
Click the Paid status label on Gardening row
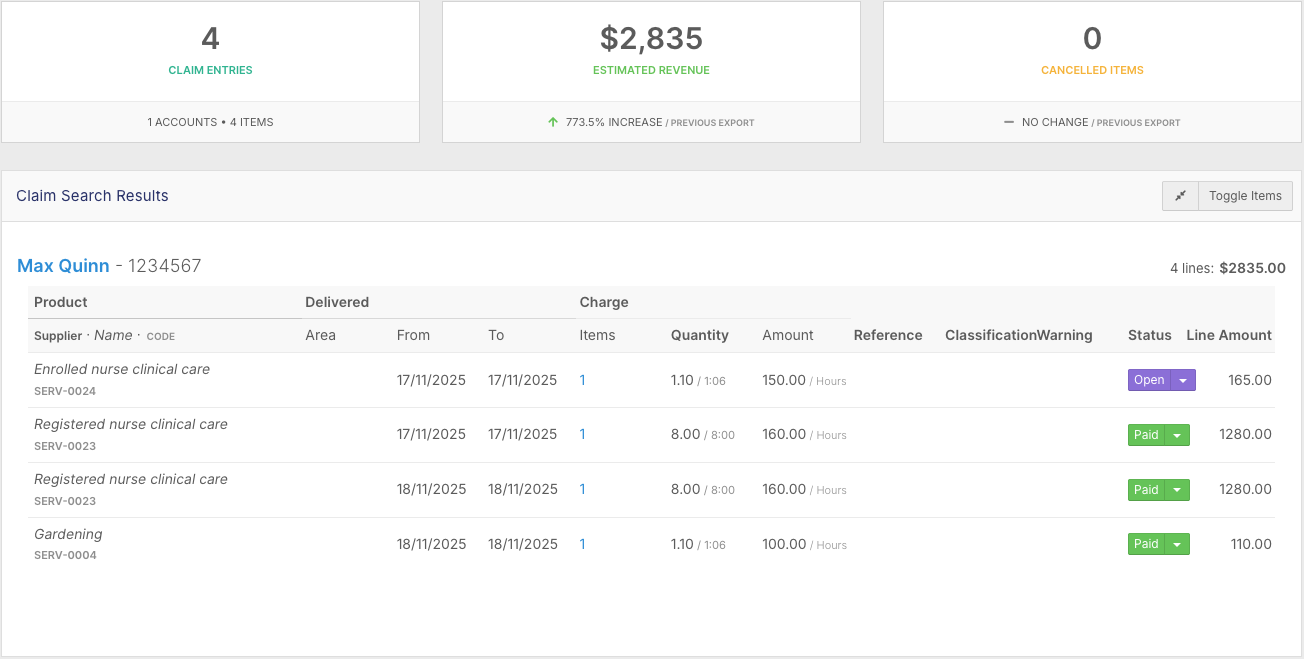(x=1146, y=545)
